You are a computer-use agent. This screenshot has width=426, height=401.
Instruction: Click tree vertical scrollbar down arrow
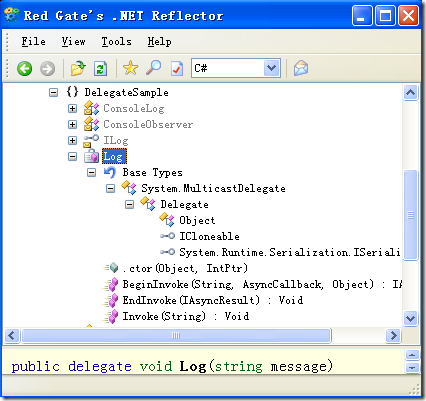(410, 318)
